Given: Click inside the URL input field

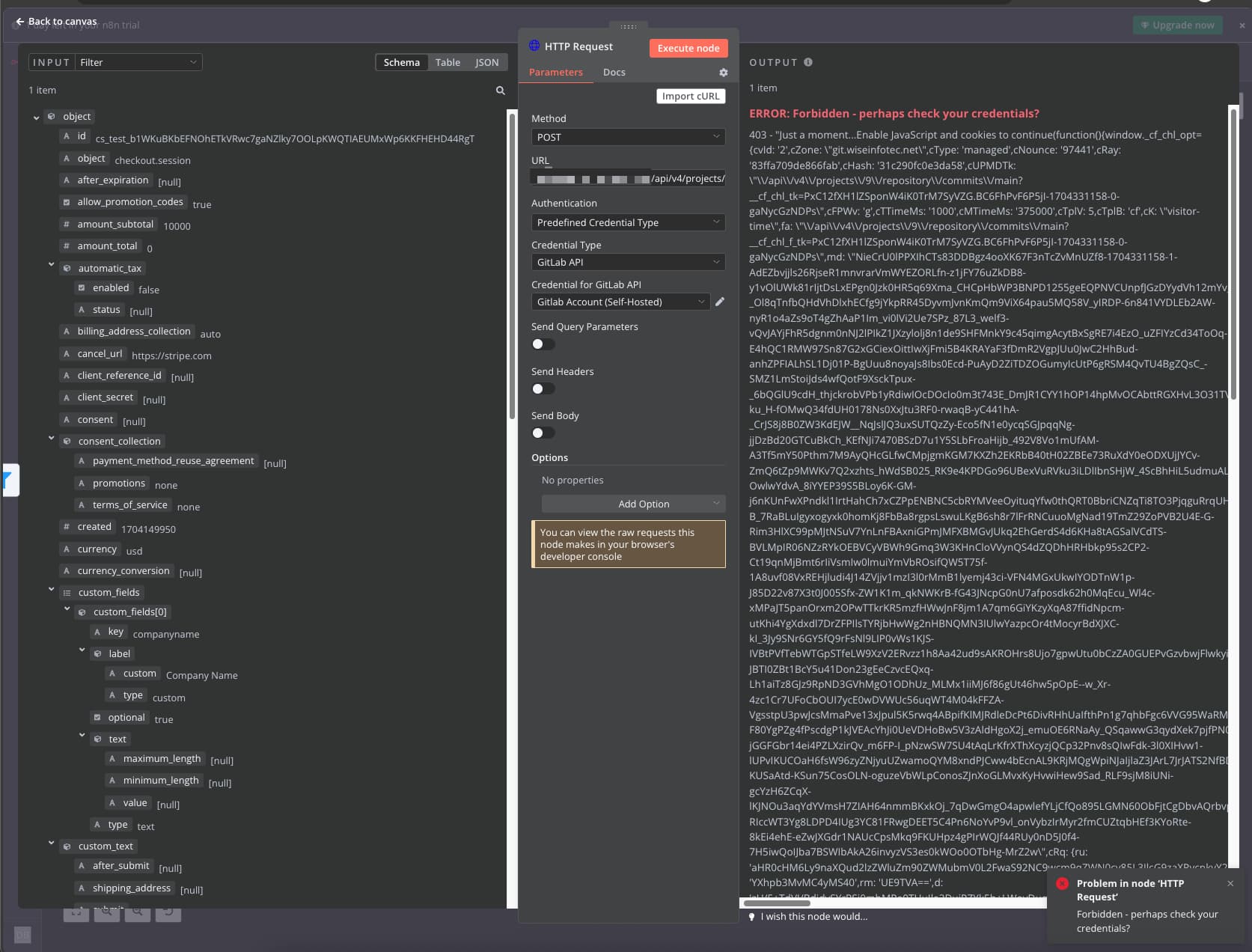Looking at the screenshot, I should coord(627,178).
